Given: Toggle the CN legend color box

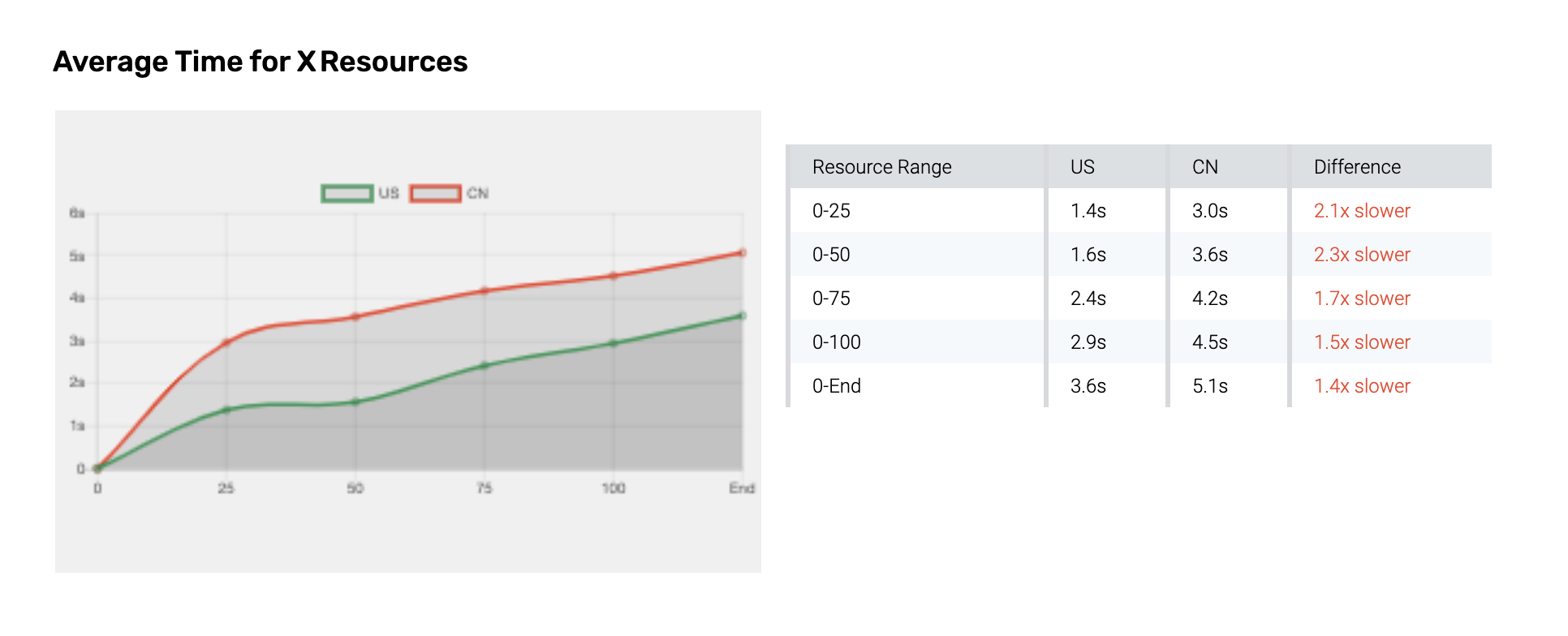Looking at the screenshot, I should pyautogui.click(x=435, y=193).
